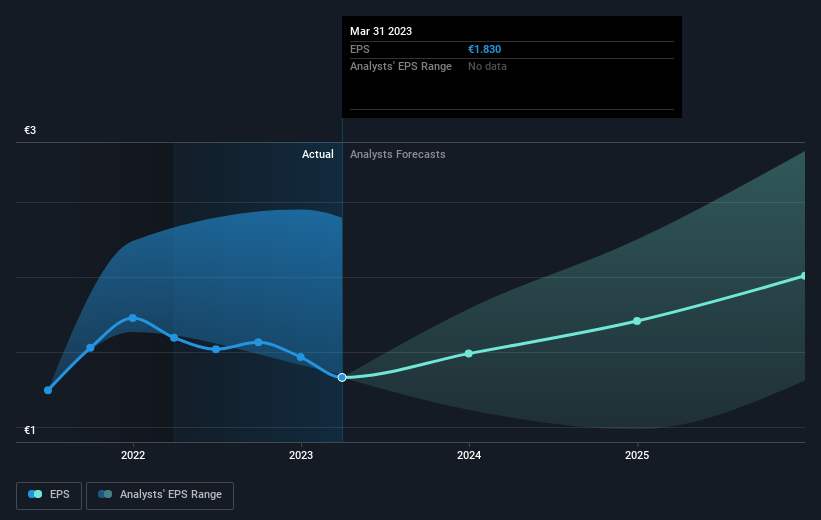Select the Mar 31 2023 EPS data point

[342, 378]
